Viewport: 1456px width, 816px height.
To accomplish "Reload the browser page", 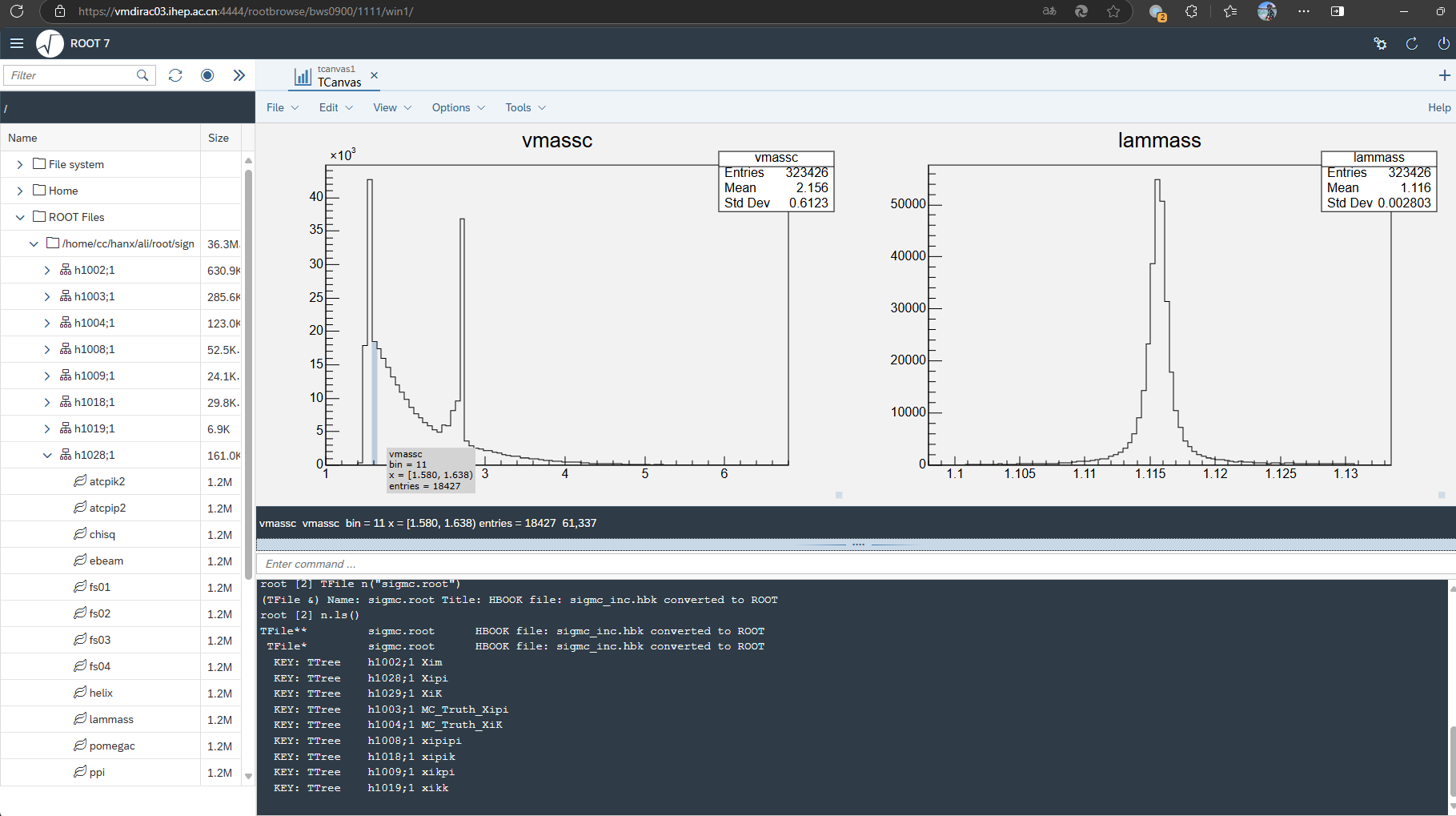I will [x=17, y=11].
